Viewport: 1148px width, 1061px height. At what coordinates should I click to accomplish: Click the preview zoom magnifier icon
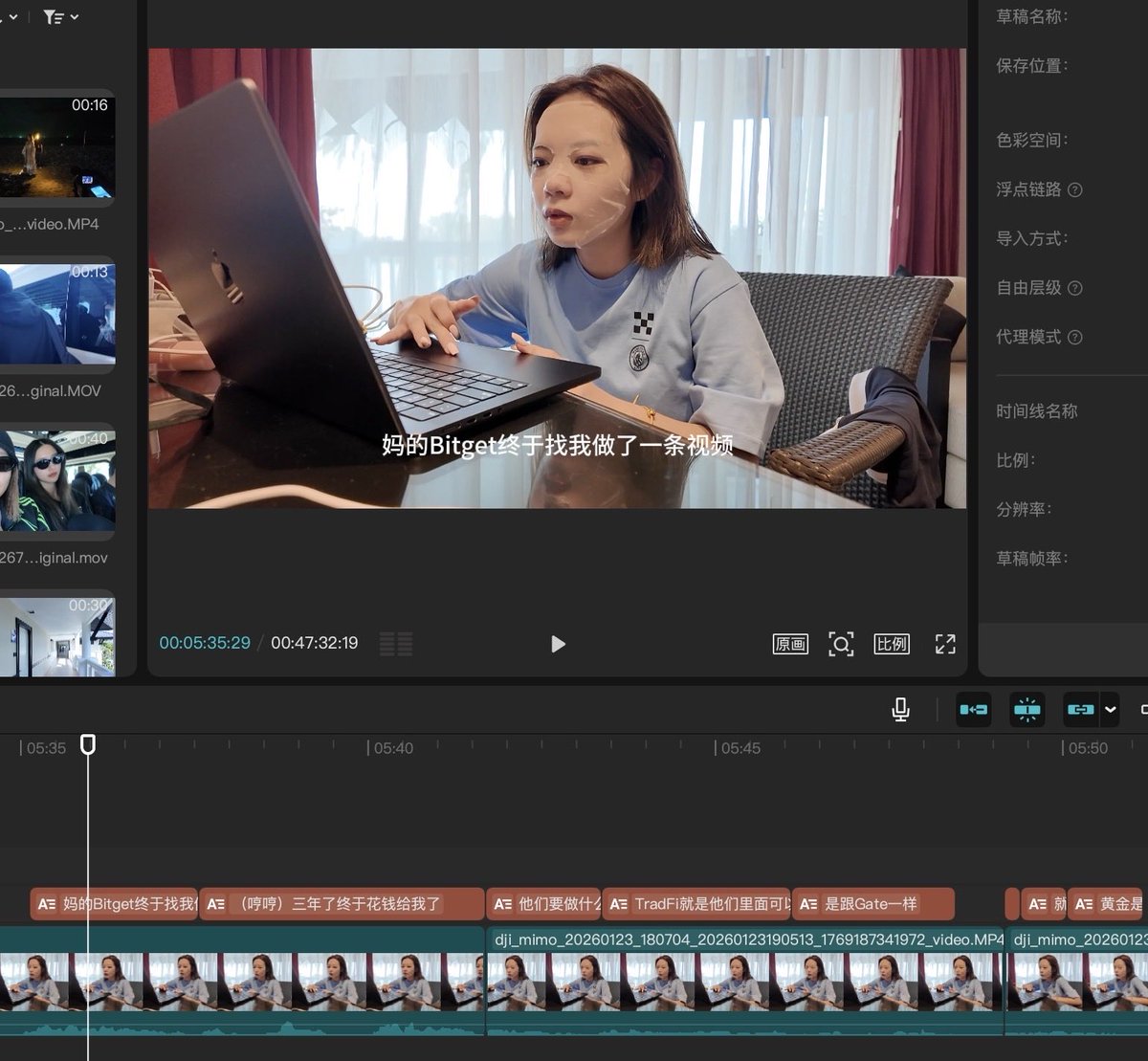841,644
